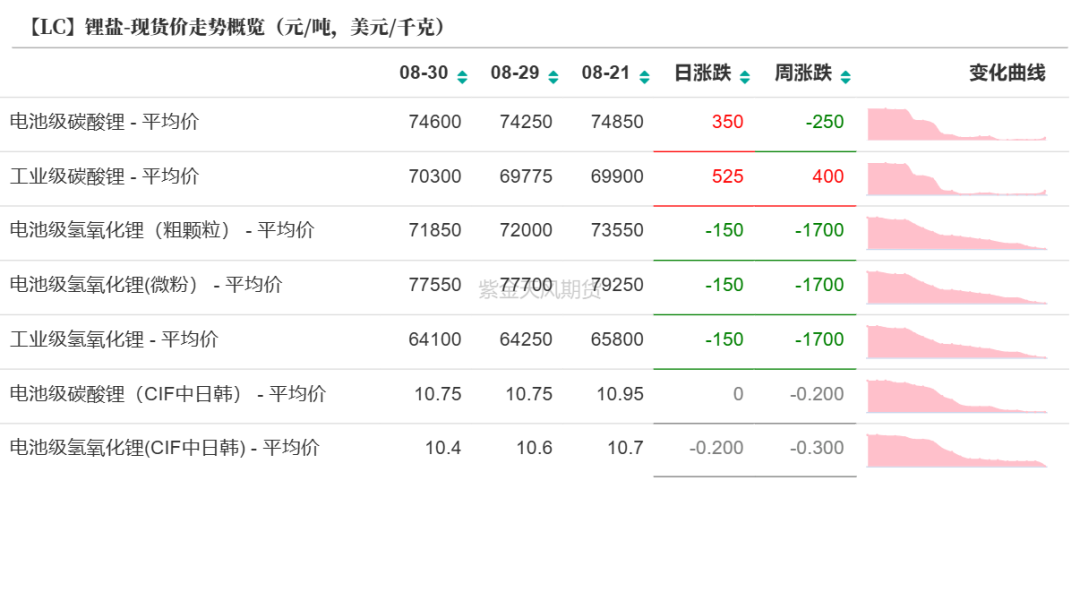Open 电池级氢氧化锂(微粉) - 平均价 row

[x=146, y=285]
